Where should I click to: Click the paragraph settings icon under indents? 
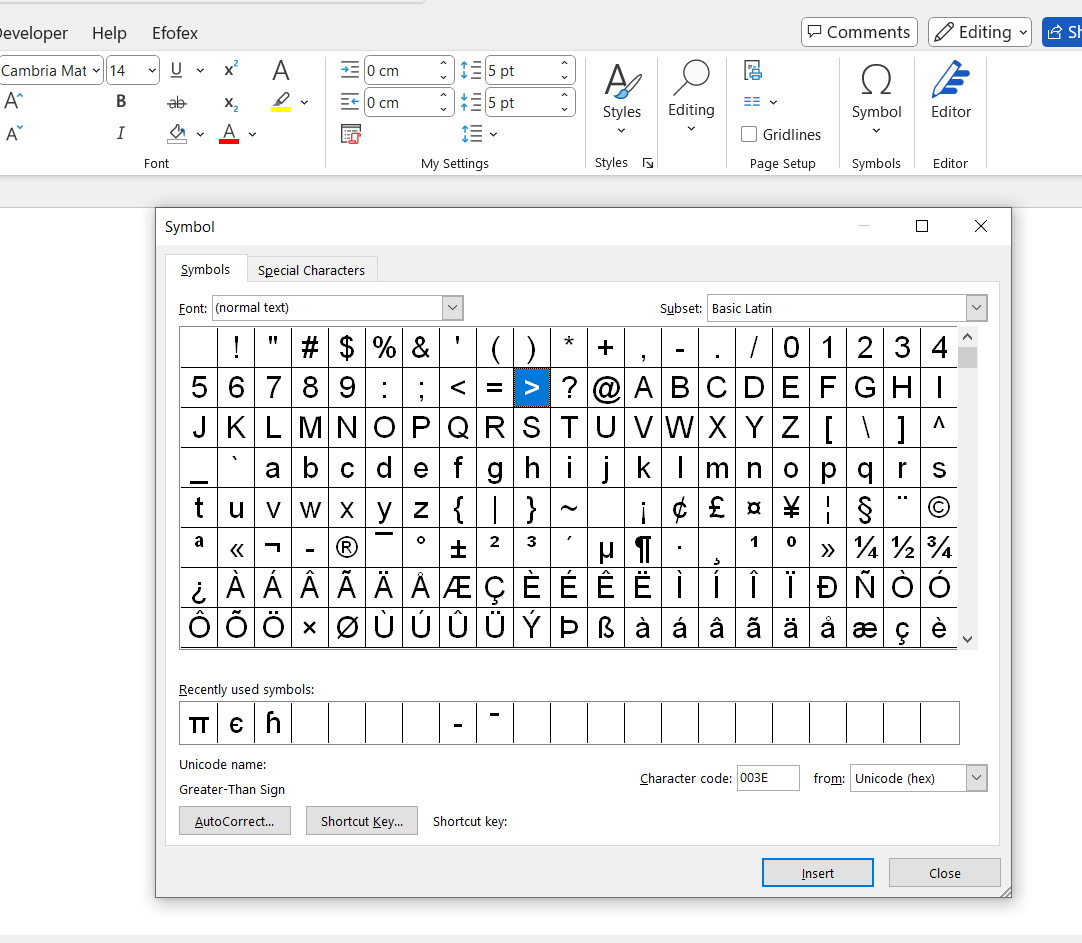point(351,134)
